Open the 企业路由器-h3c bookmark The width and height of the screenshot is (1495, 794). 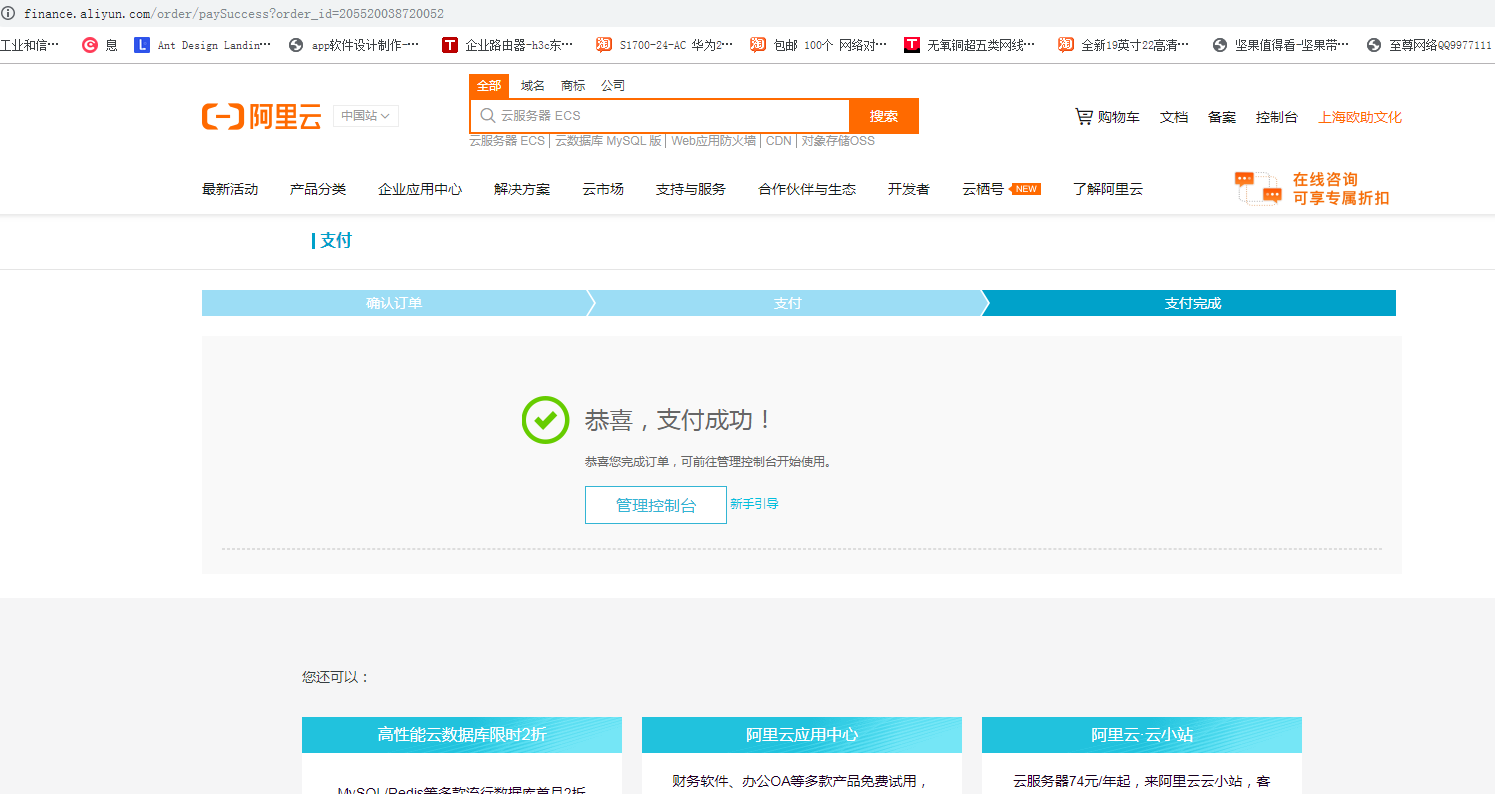[x=508, y=45]
